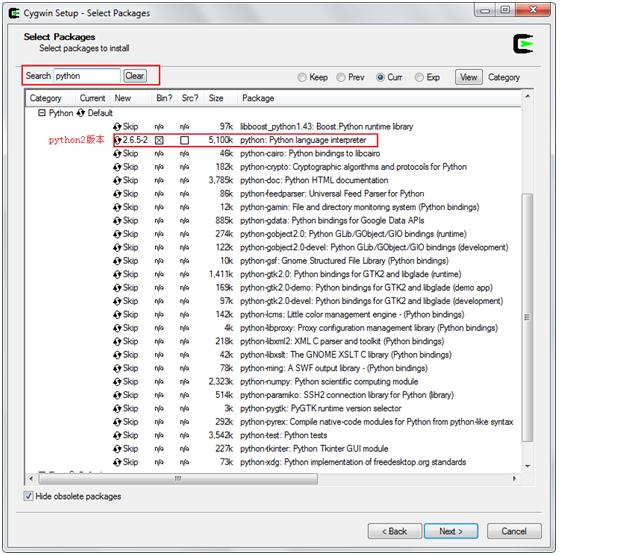Toggle Skip cycle icon for python-paramiko
Screen dimensions: 640x555
click(118, 395)
